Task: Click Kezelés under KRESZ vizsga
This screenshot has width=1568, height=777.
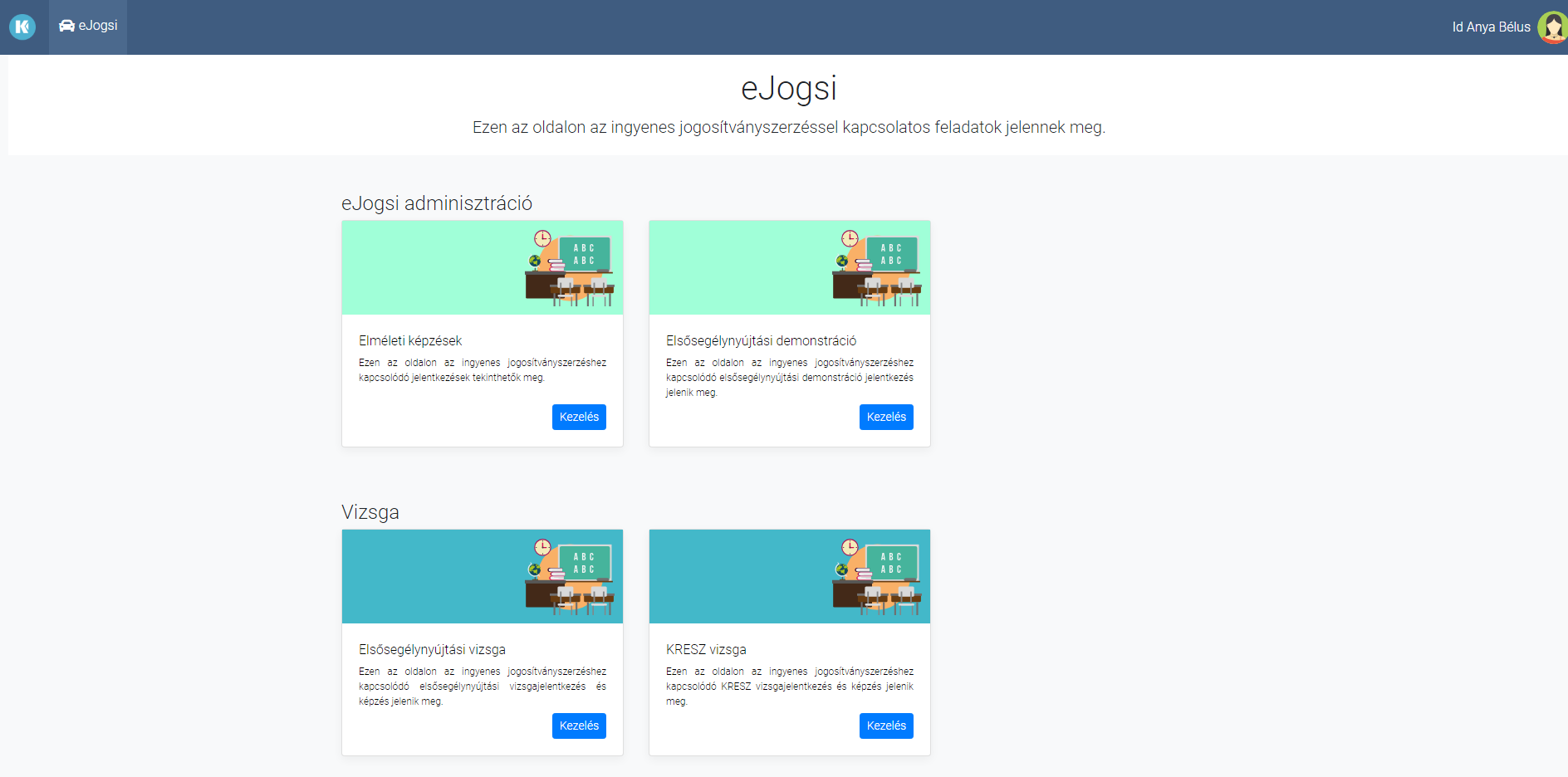Action: [886, 726]
